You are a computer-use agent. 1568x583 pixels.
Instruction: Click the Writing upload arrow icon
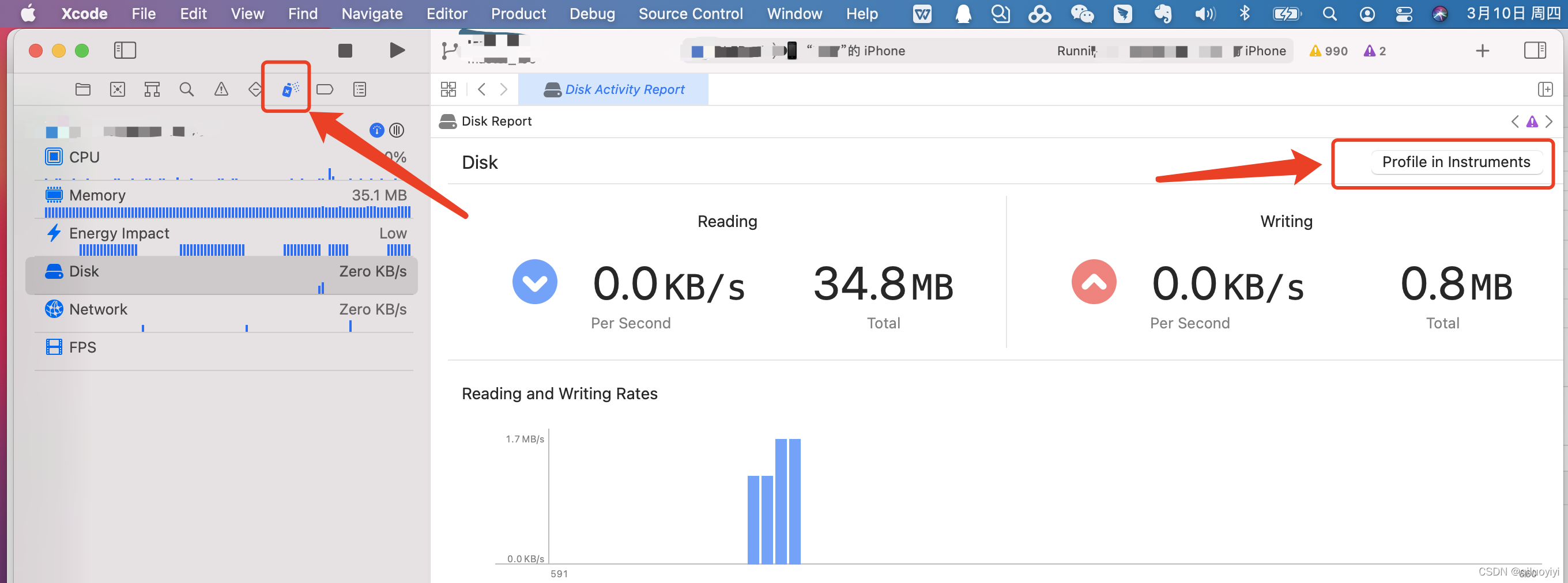tap(1094, 282)
